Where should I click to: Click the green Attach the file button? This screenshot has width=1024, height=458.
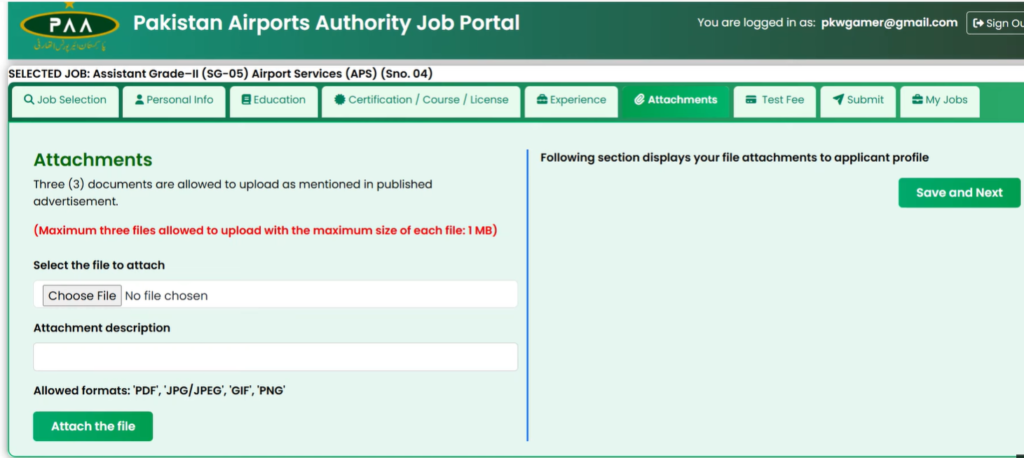(93, 426)
